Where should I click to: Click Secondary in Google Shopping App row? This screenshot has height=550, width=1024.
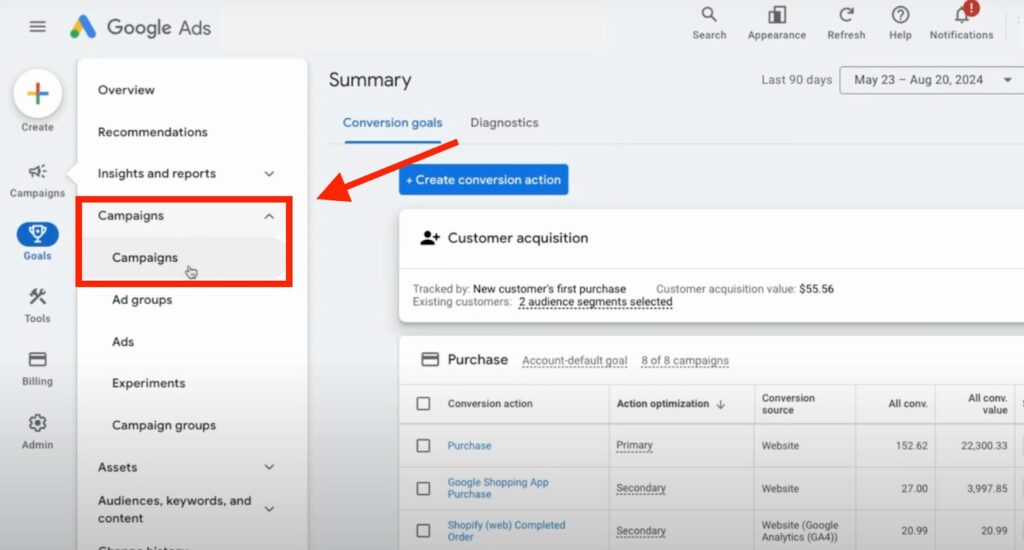(x=641, y=488)
